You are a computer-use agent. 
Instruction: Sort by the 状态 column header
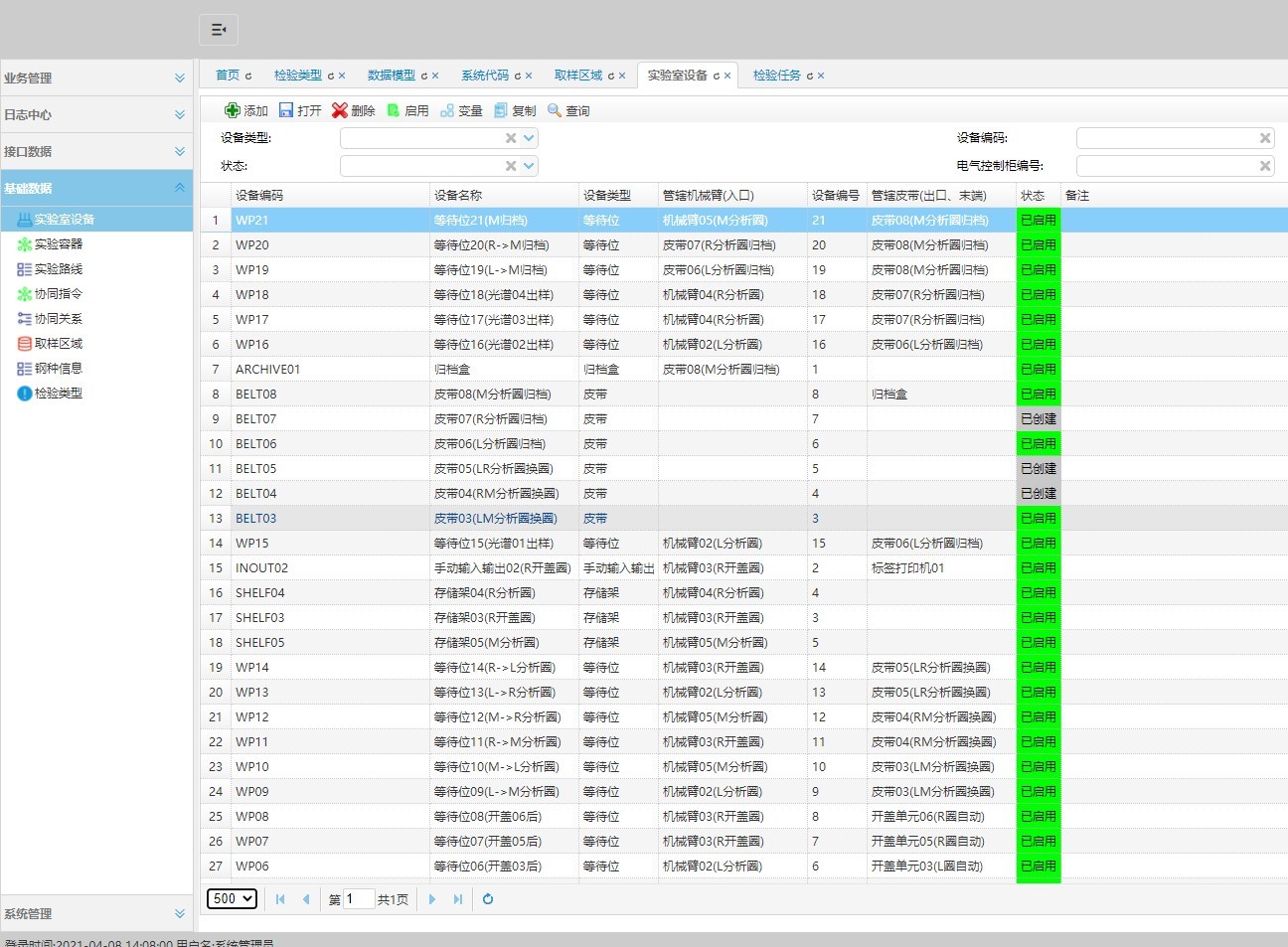tap(1039, 196)
